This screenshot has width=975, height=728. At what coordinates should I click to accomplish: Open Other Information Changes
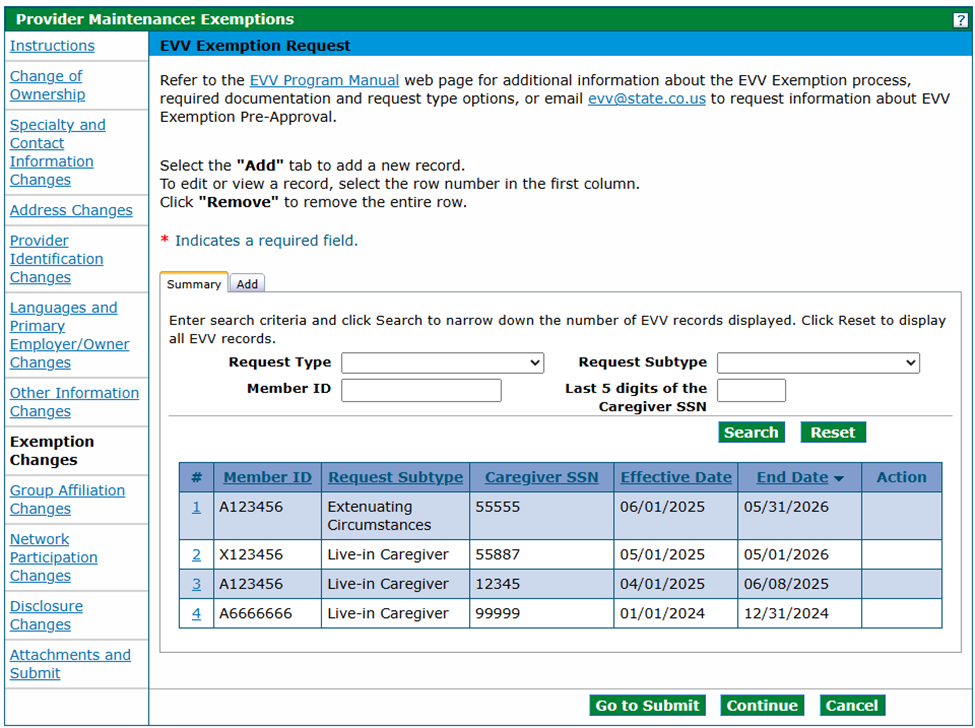coord(74,402)
